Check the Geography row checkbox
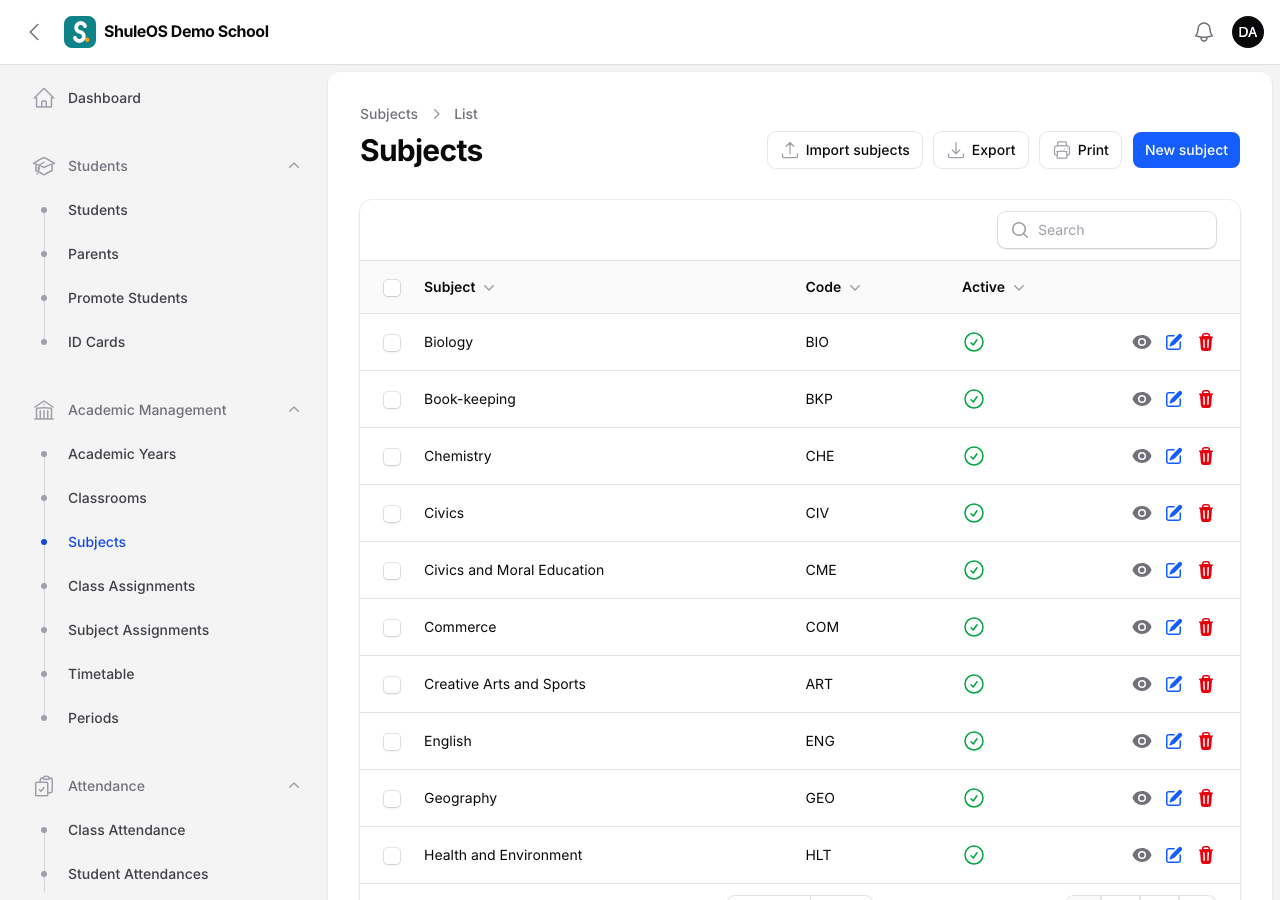 coord(392,799)
